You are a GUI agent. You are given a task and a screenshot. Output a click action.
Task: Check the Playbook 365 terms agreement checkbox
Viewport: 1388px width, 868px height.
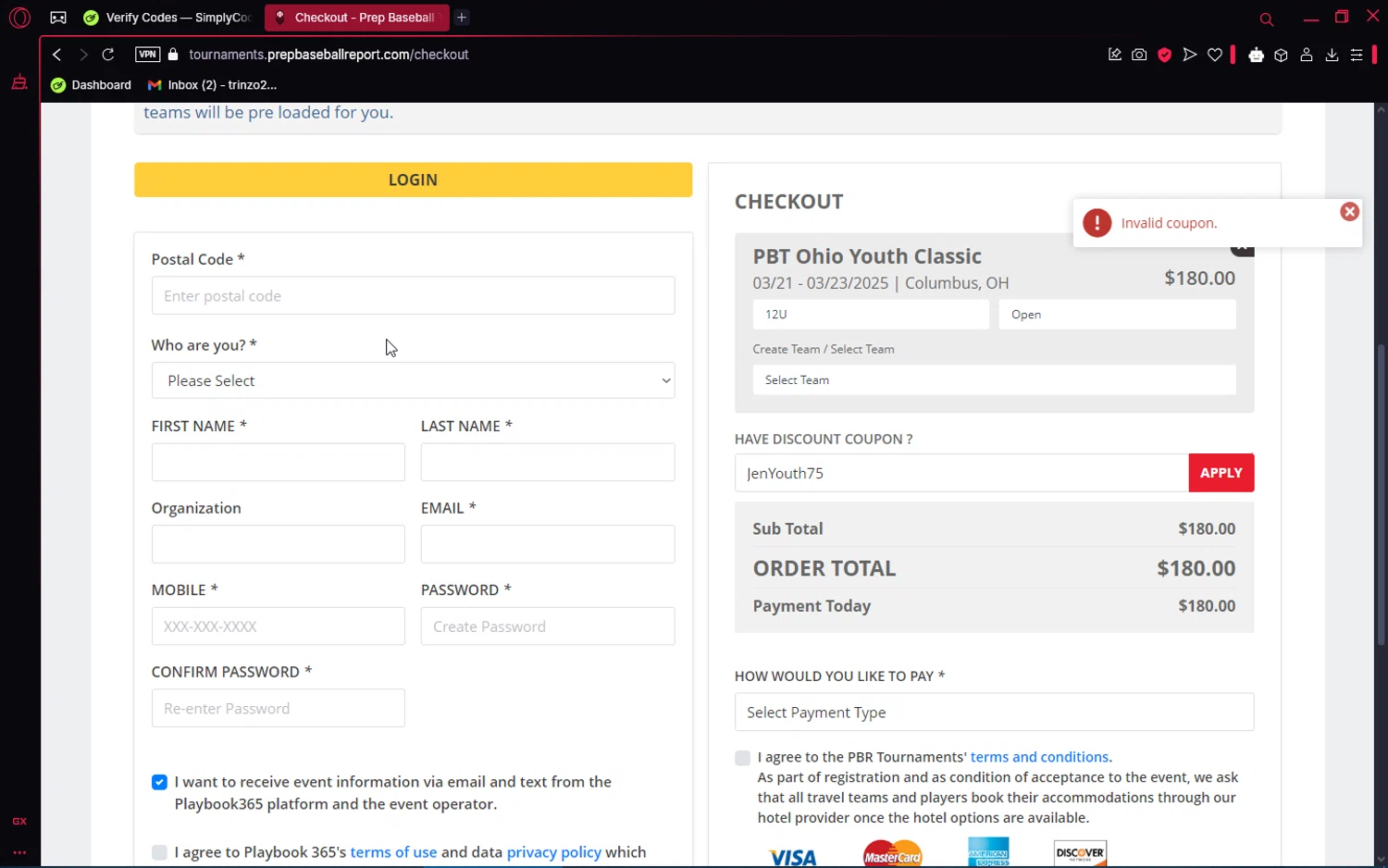(159, 852)
